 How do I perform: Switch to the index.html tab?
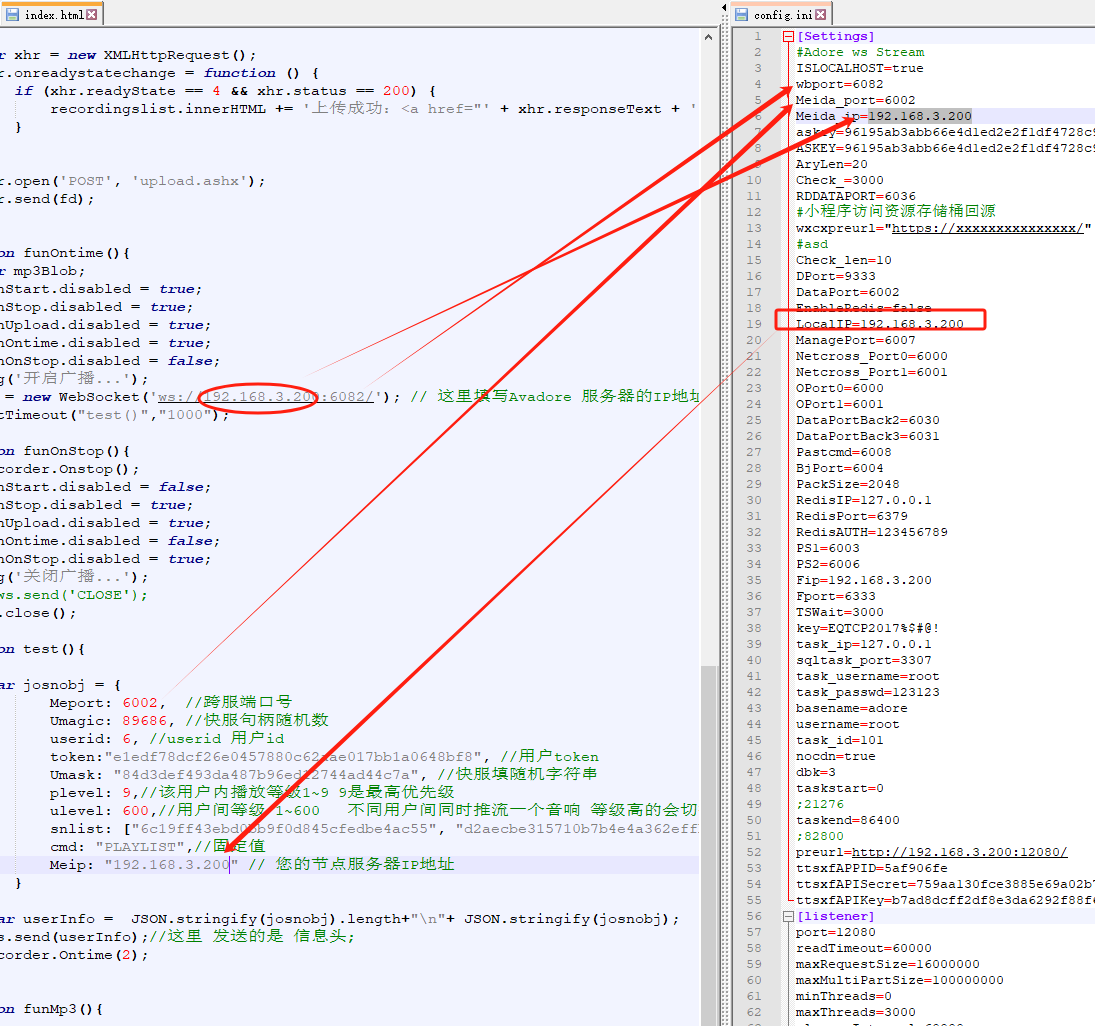[52, 14]
